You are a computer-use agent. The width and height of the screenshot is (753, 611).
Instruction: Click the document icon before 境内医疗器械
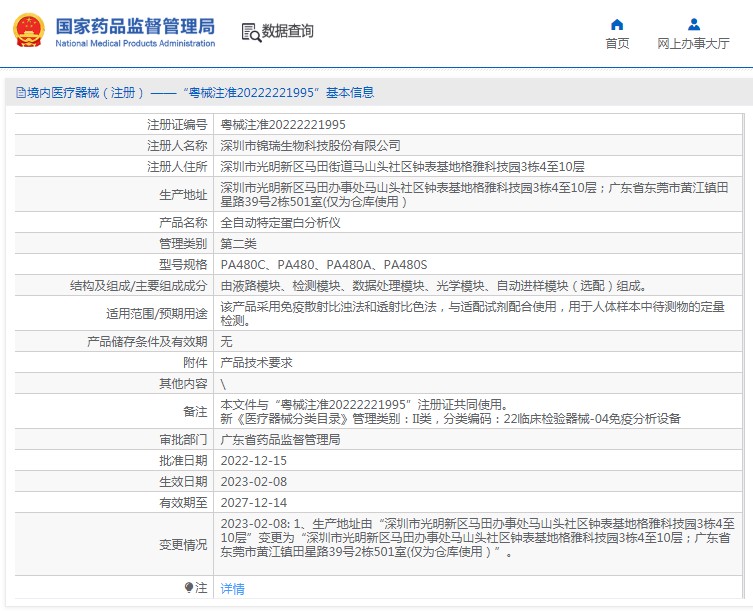tap(20, 92)
